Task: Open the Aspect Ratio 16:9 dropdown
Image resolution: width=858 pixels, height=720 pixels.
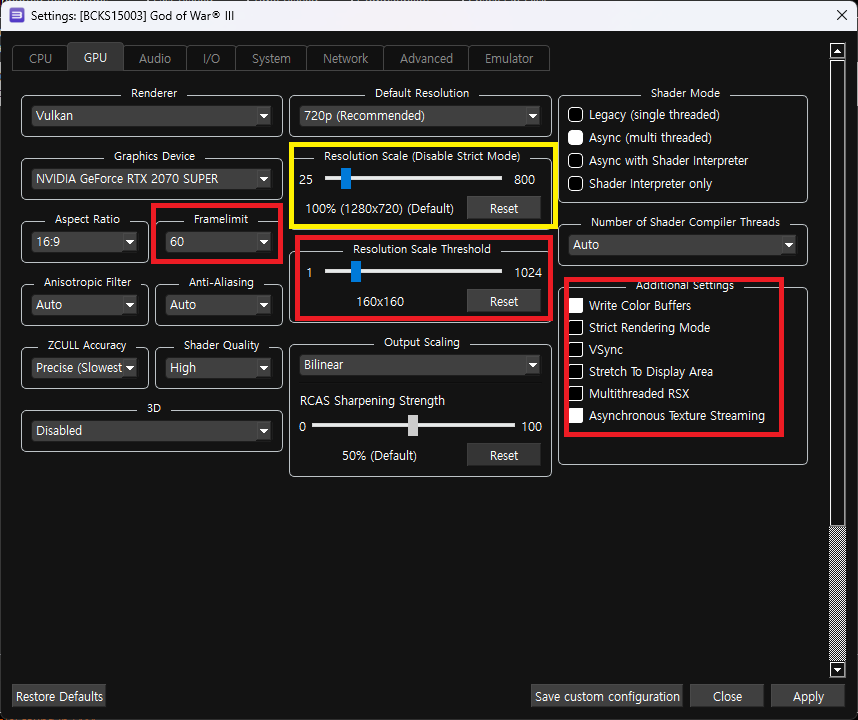Action: pos(85,242)
